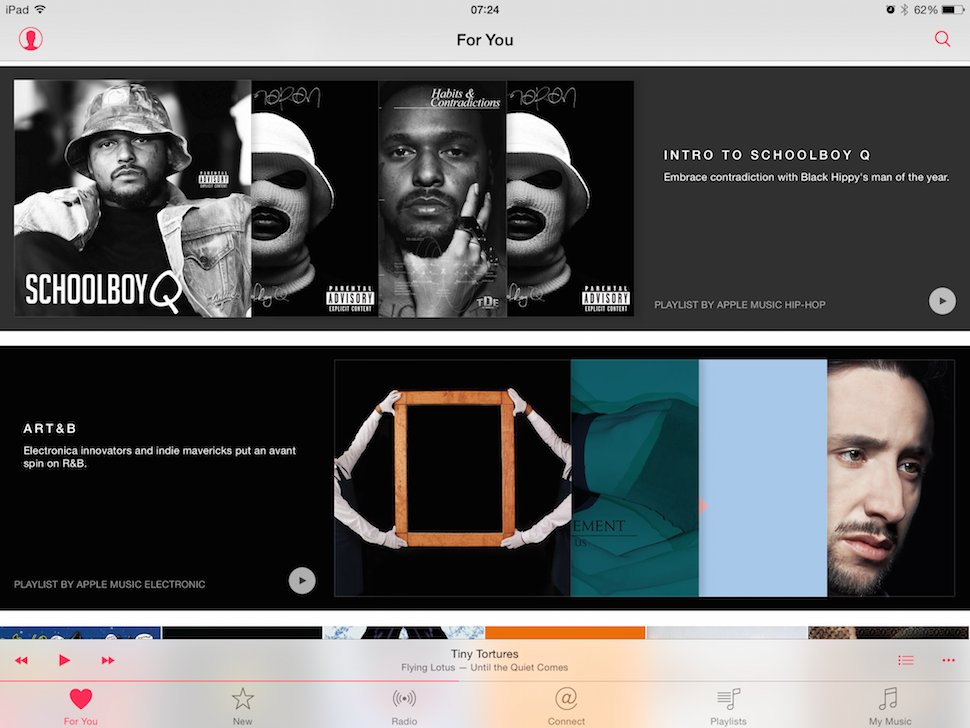Open the Radio tab
Viewport: 970px width, 728px height.
(404, 706)
